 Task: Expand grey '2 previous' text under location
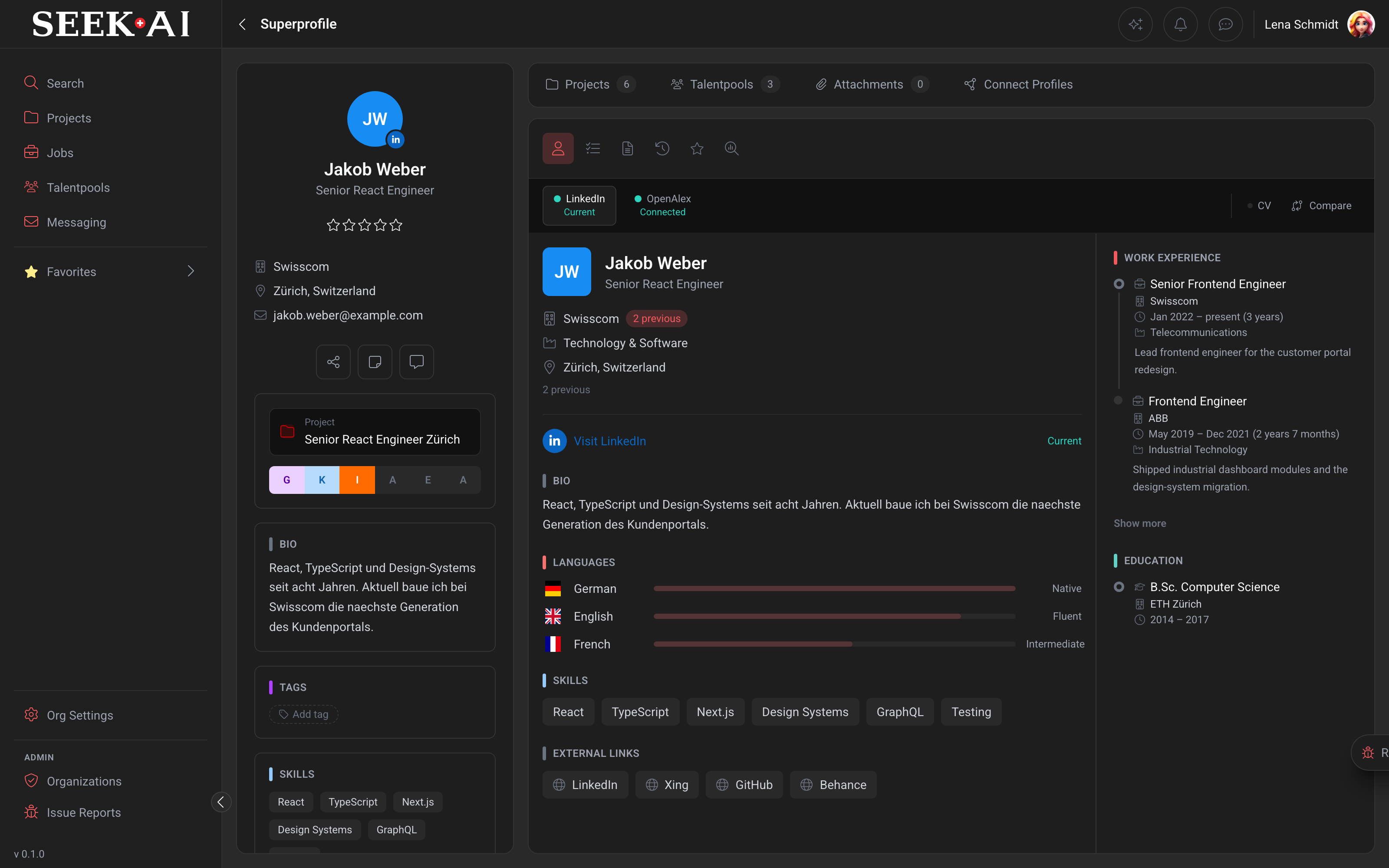(x=566, y=390)
